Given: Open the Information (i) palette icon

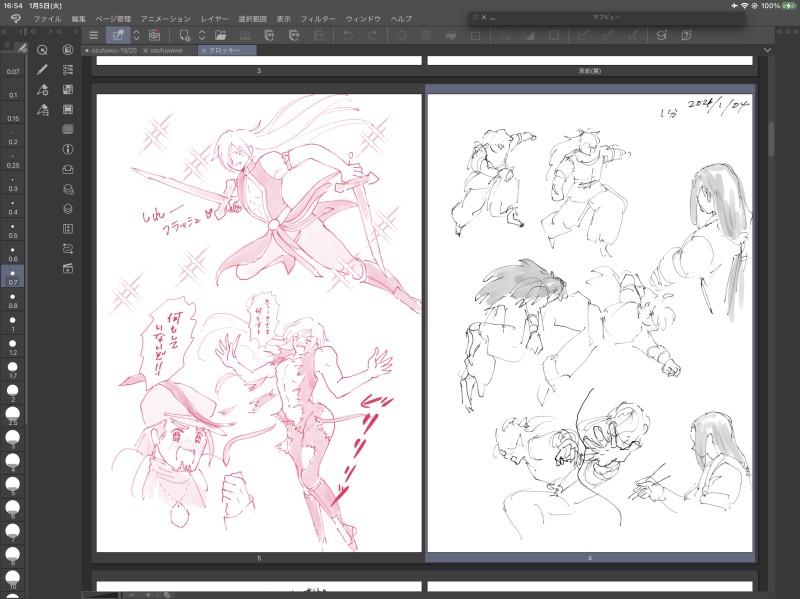Looking at the screenshot, I should [x=68, y=149].
